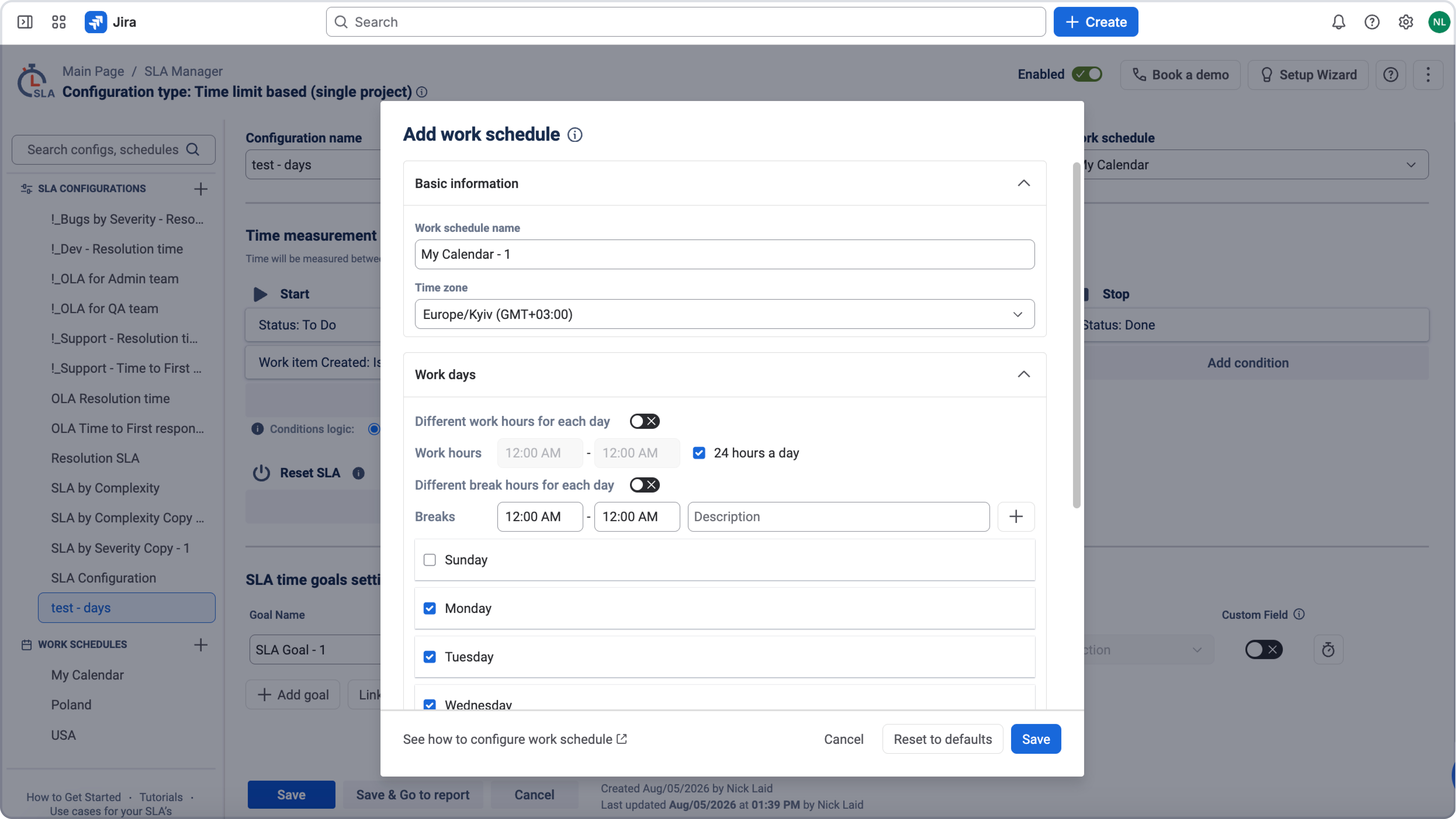The height and width of the screenshot is (819, 1456).
Task: Click the Conditions logic info icon
Action: tap(258, 429)
